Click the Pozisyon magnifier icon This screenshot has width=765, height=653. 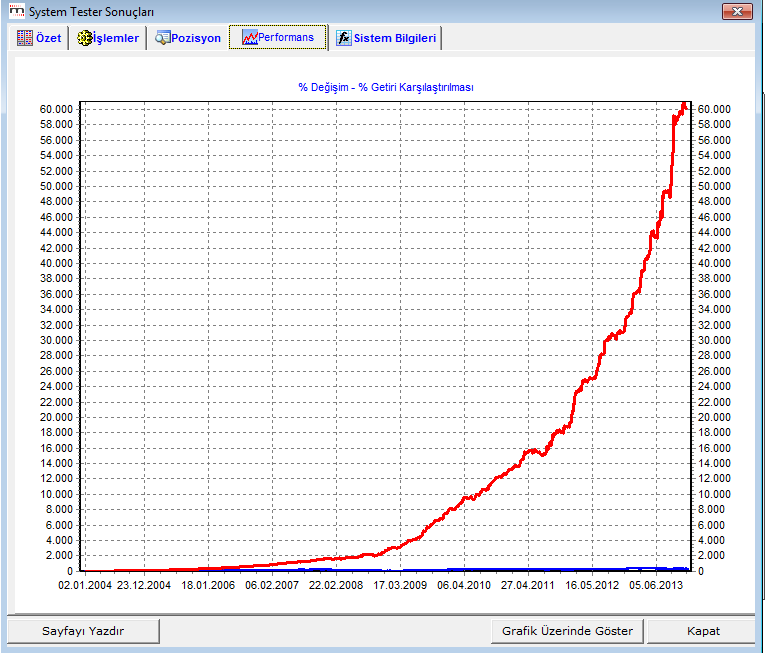(x=162, y=38)
